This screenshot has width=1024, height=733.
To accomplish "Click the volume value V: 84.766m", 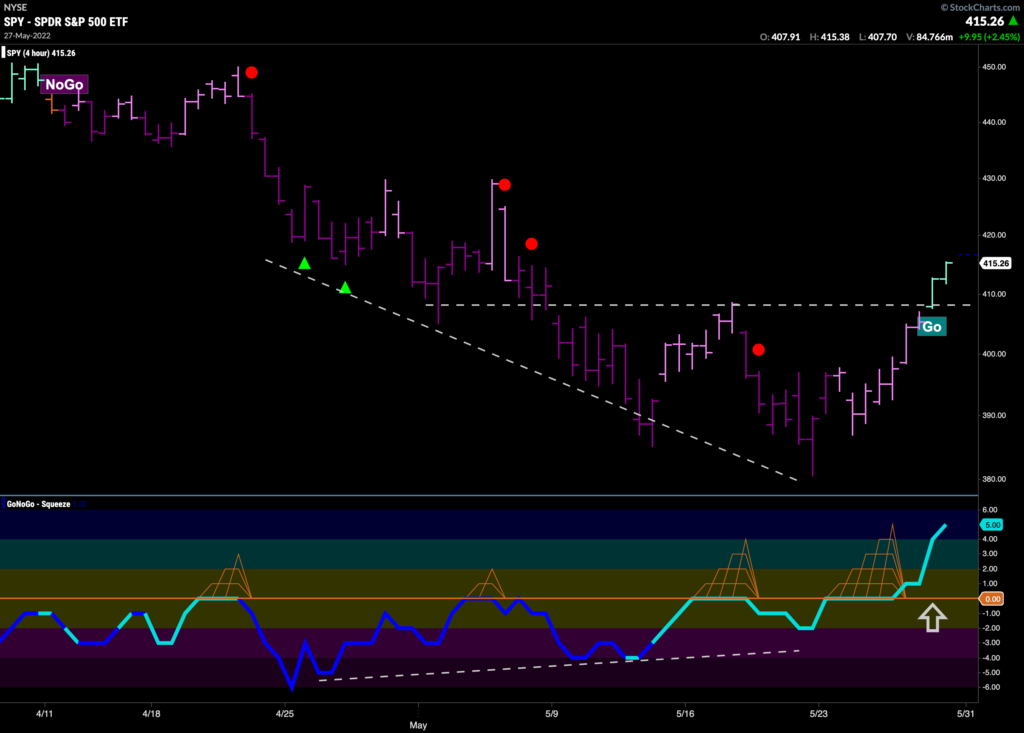I will point(929,37).
